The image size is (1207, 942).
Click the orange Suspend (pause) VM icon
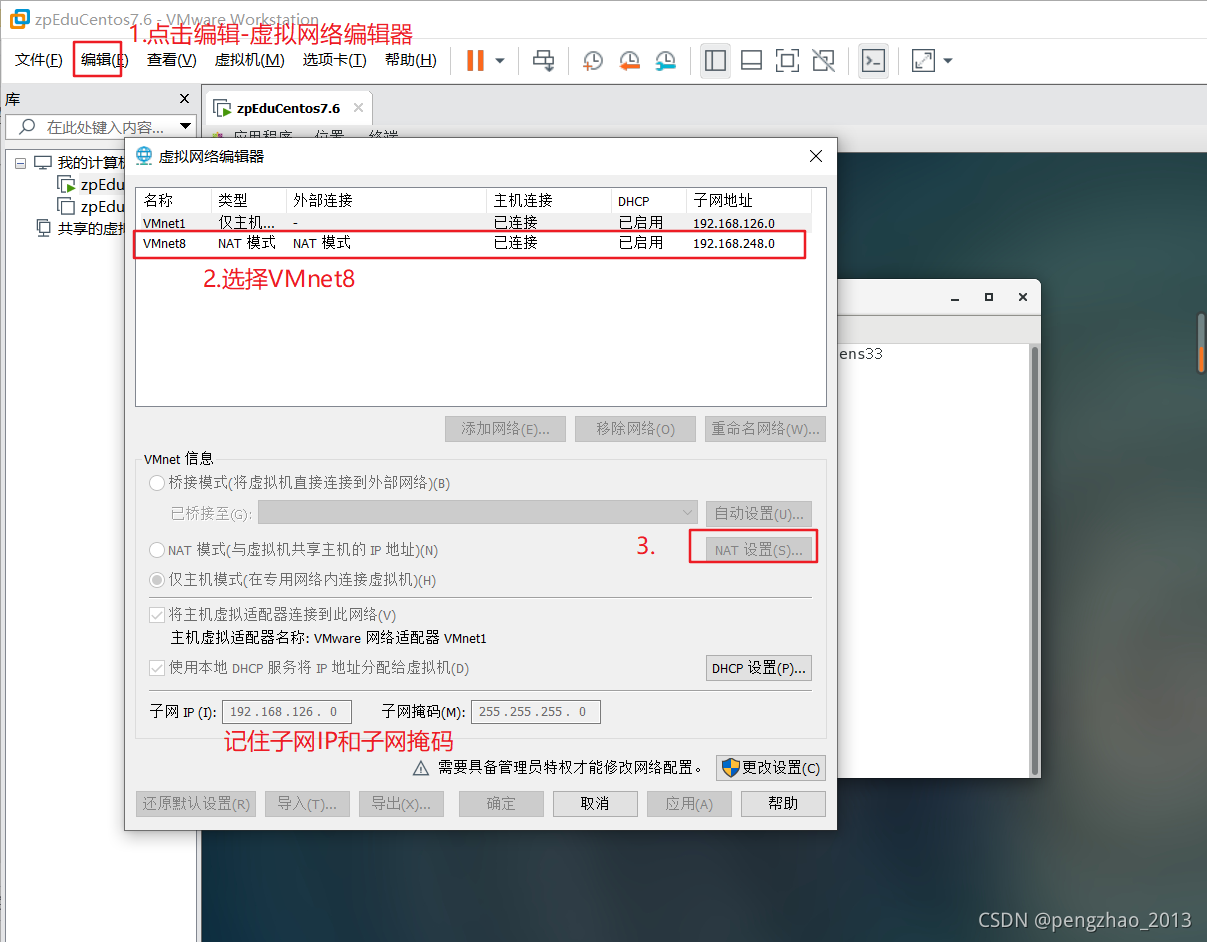[475, 61]
